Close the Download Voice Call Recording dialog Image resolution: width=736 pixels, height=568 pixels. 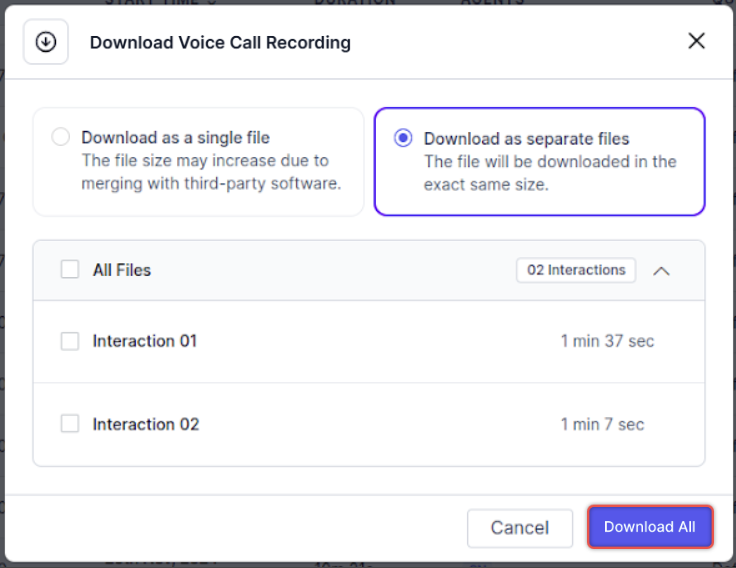pos(697,41)
